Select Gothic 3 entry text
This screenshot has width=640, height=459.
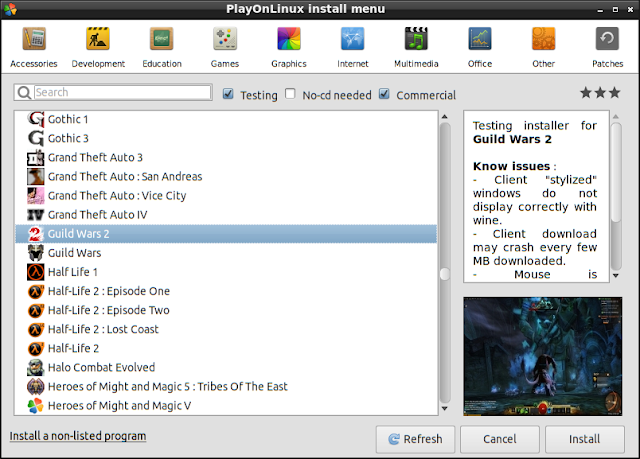click(68, 138)
